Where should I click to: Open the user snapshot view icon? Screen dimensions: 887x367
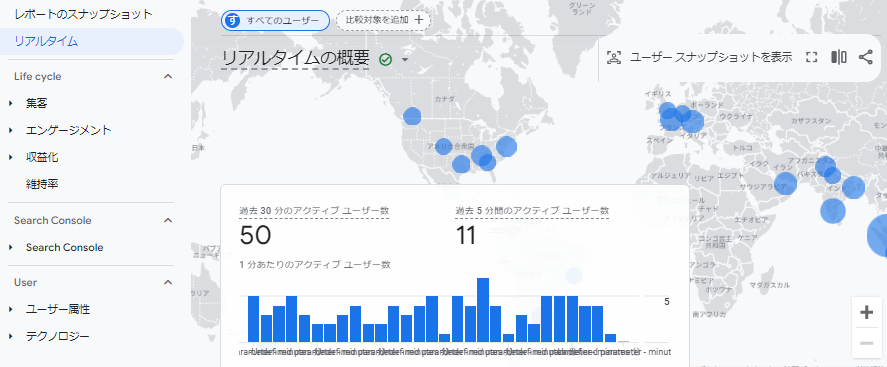point(614,57)
